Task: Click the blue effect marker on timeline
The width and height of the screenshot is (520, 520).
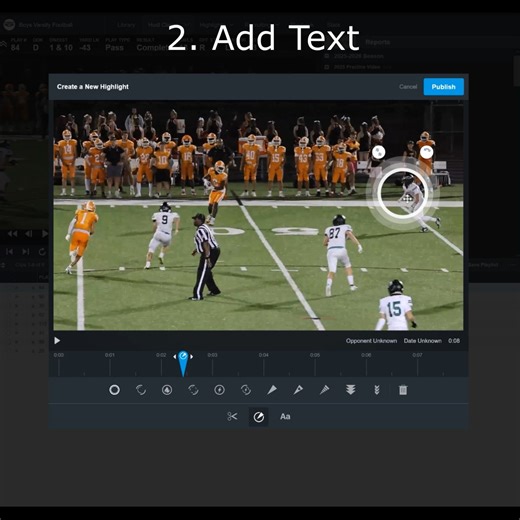Action: tap(183, 363)
